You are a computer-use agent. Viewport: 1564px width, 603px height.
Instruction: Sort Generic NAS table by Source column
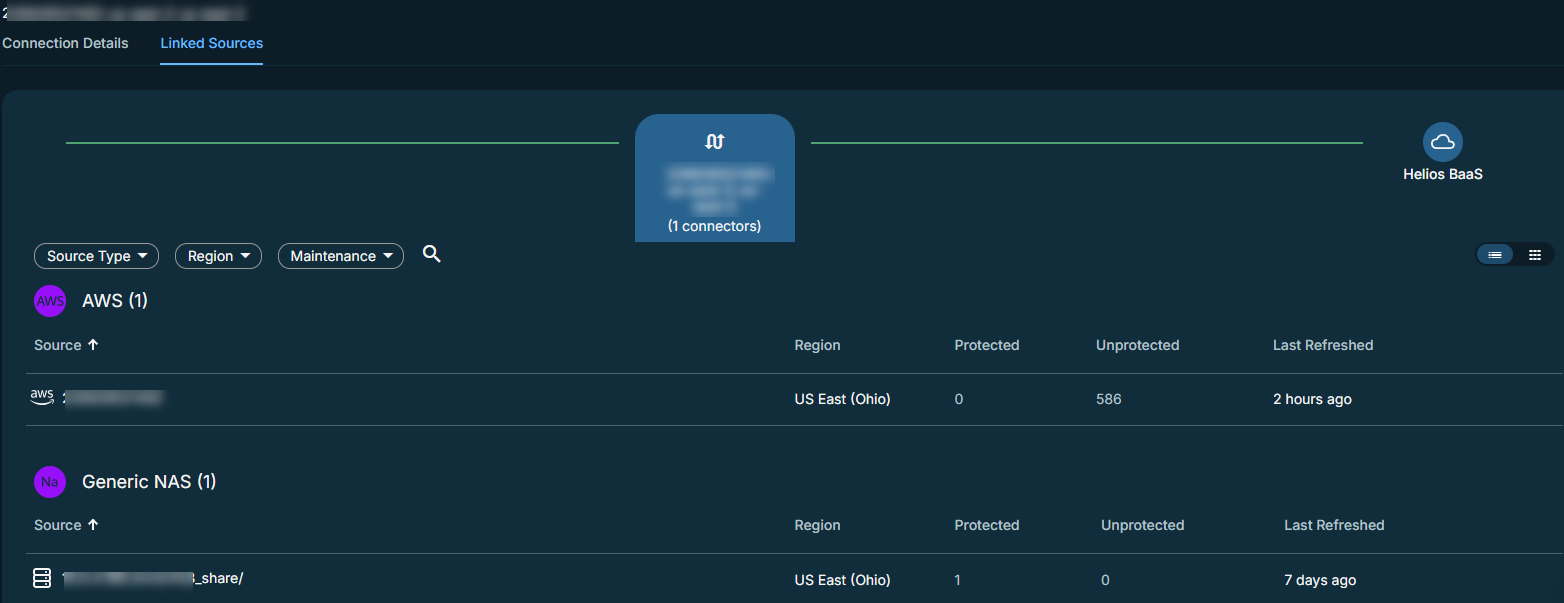(x=66, y=525)
